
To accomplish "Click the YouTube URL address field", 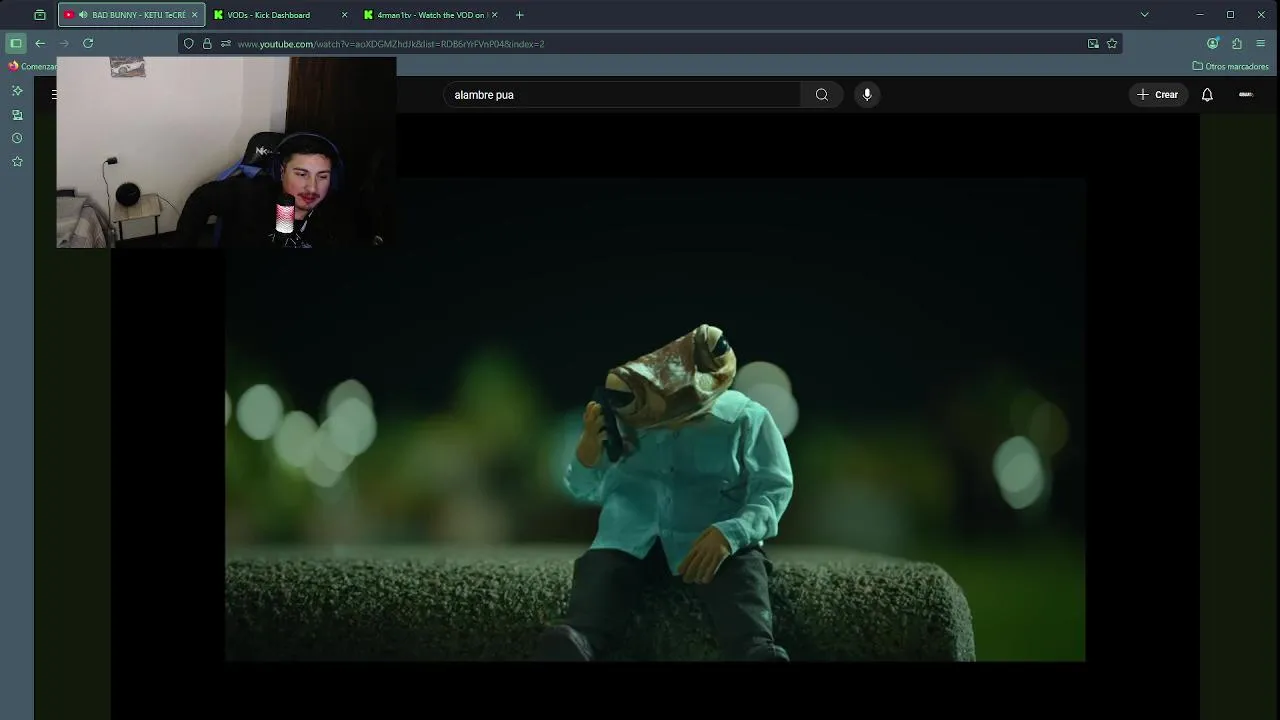I will [x=650, y=44].
